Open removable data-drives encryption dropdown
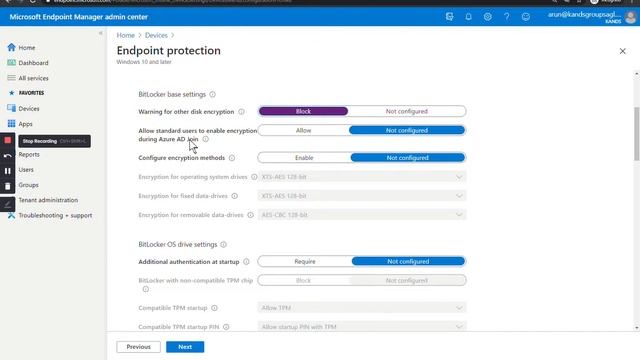 362,215
